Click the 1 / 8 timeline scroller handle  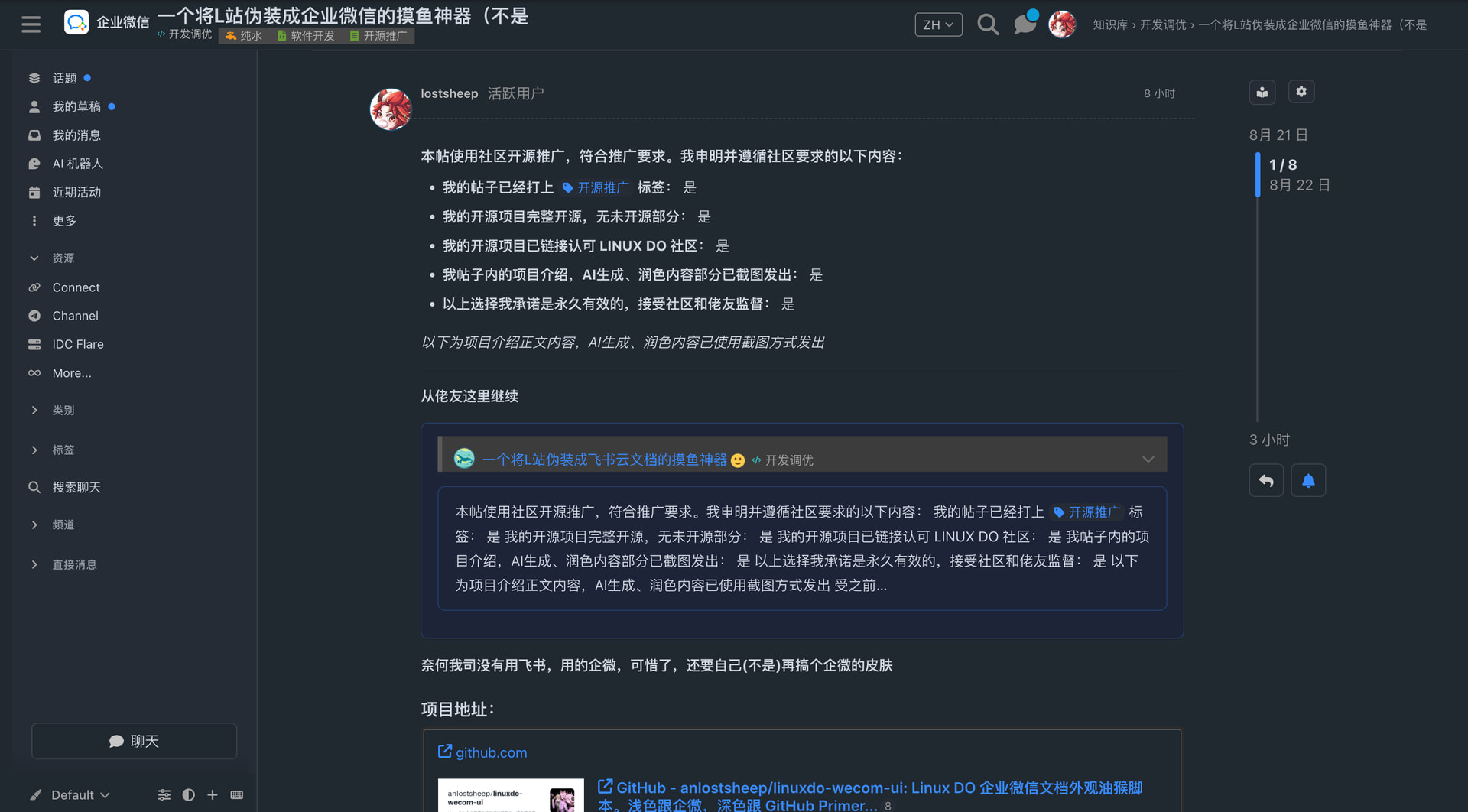(x=1258, y=175)
